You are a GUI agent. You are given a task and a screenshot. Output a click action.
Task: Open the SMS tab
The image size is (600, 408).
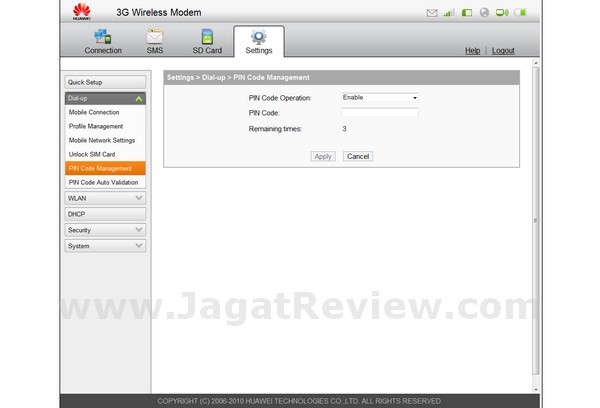point(155,42)
